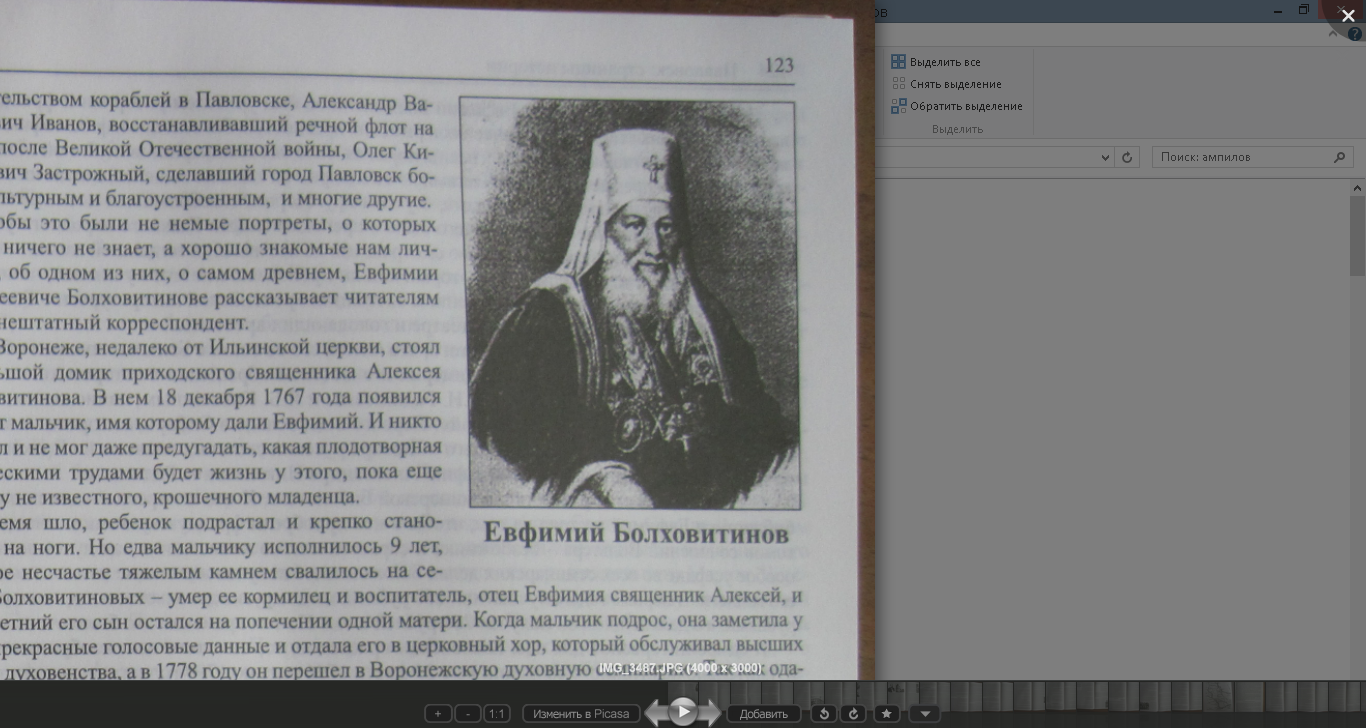Click 'Обратить выделение' in Explorer ribbon

(956, 106)
